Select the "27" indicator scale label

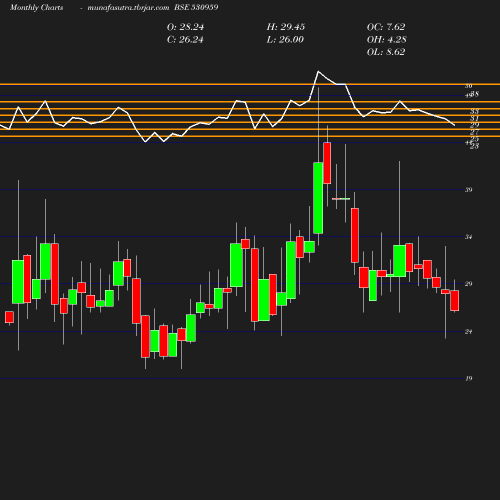coord(474,132)
